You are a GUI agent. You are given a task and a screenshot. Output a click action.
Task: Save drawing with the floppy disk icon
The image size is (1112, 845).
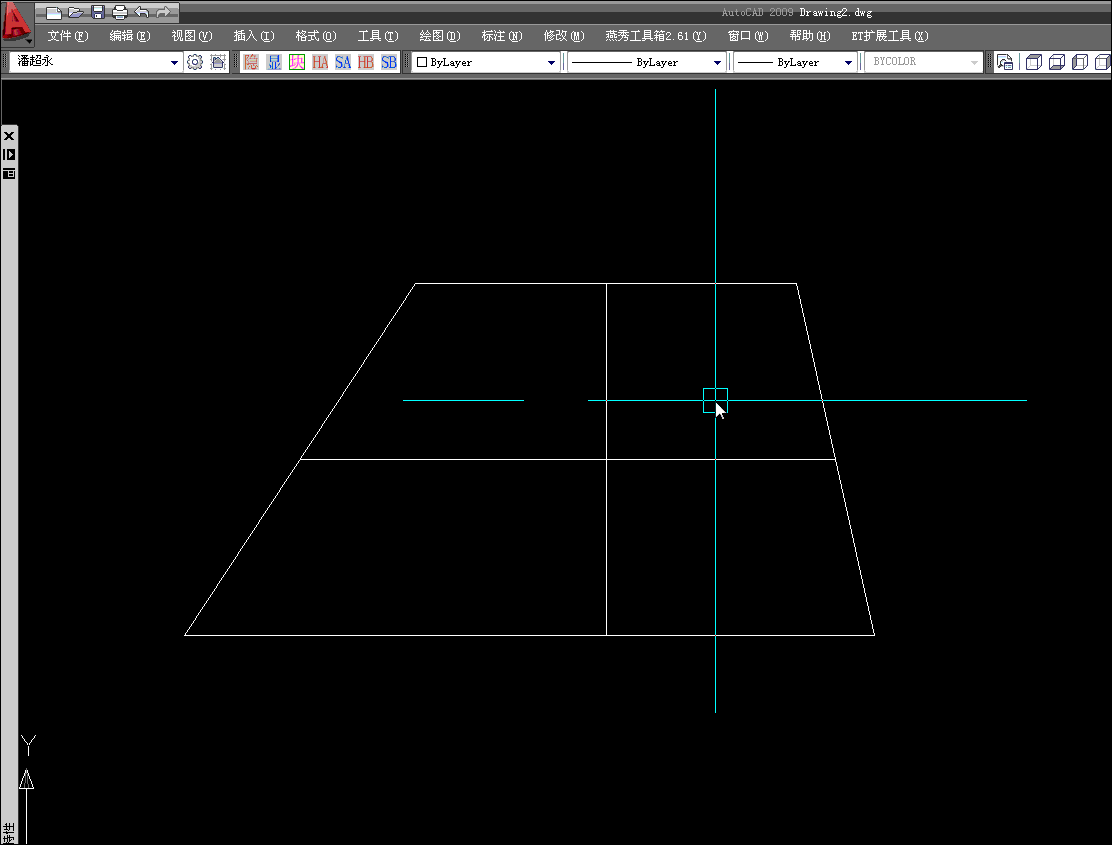click(98, 12)
